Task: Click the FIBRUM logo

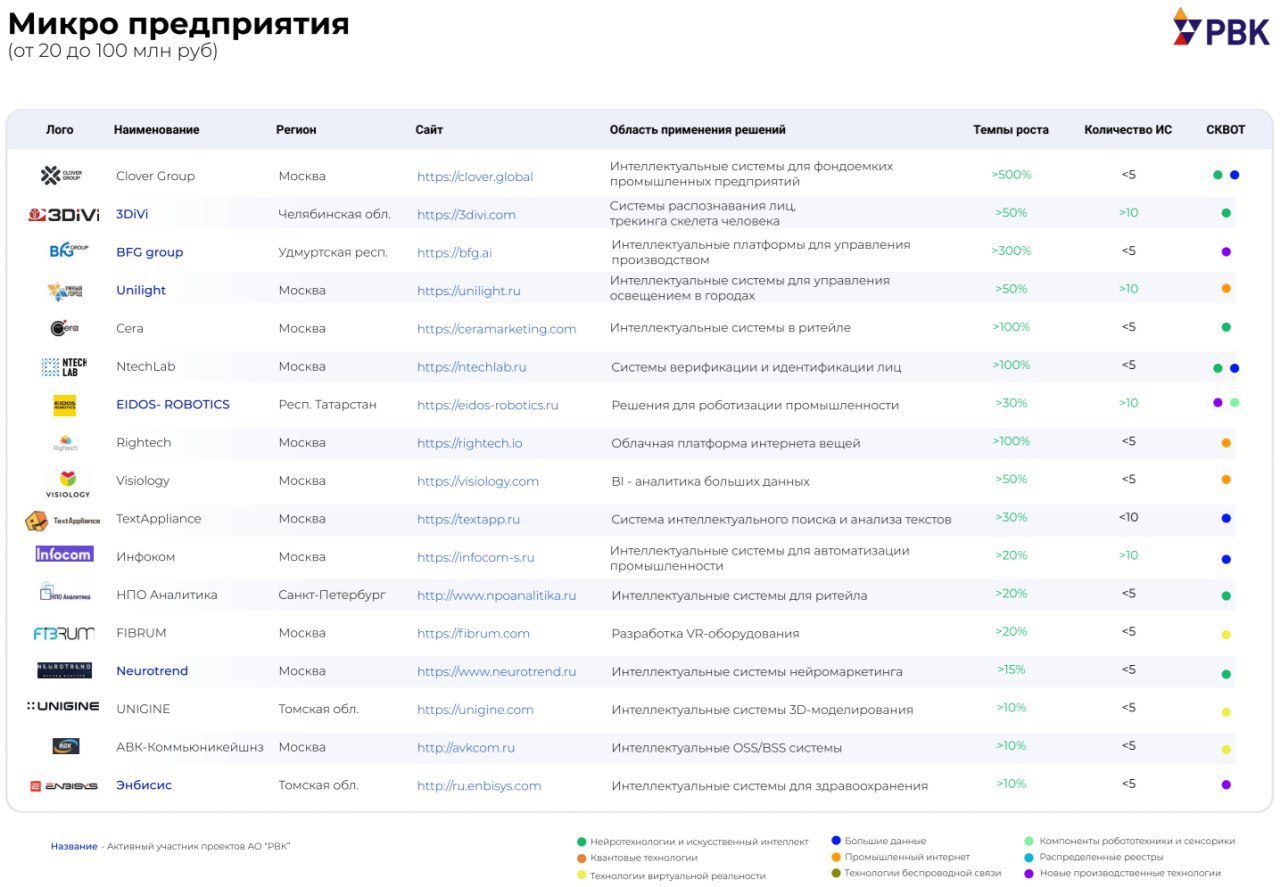Action: [x=64, y=633]
